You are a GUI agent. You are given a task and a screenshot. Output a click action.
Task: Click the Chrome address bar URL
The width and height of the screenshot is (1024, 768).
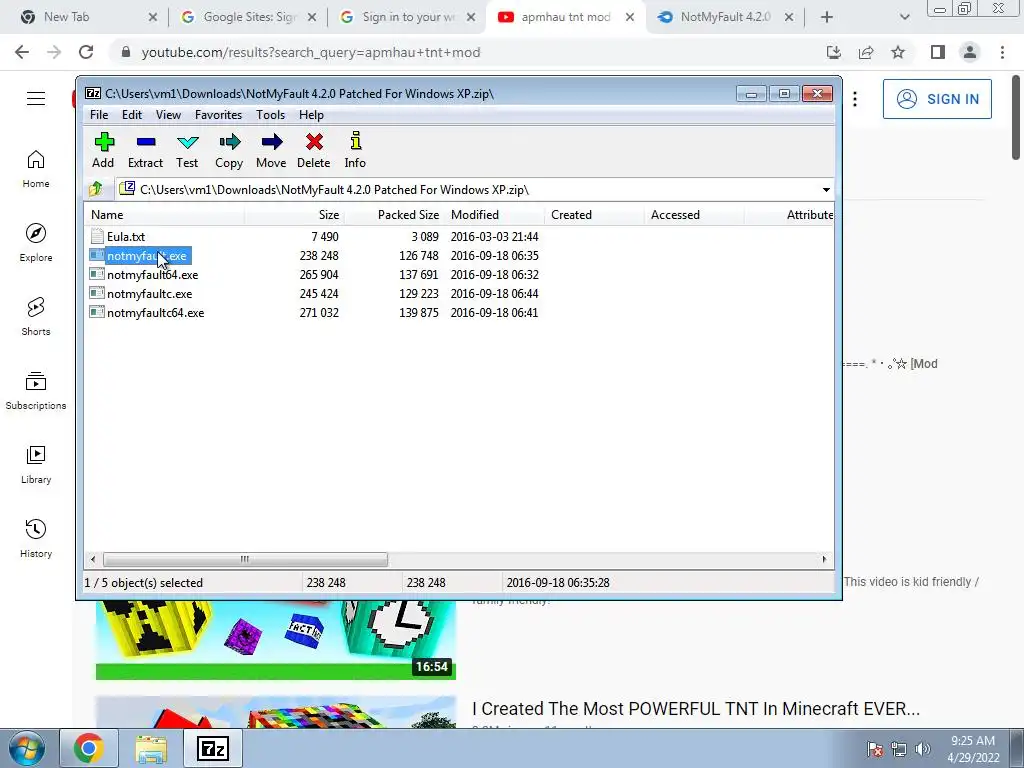coord(311,52)
